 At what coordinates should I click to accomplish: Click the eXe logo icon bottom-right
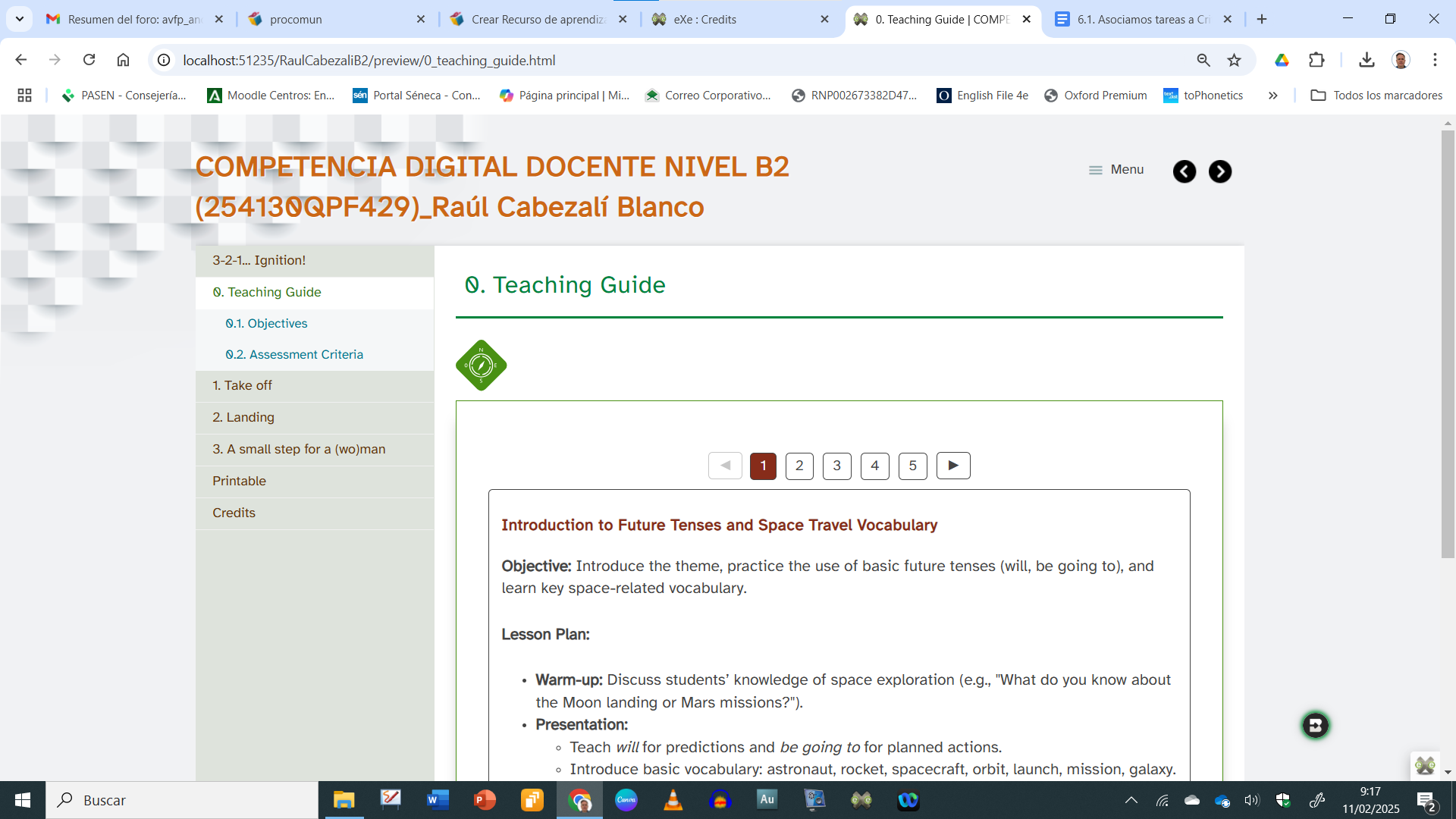[1425, 765]
